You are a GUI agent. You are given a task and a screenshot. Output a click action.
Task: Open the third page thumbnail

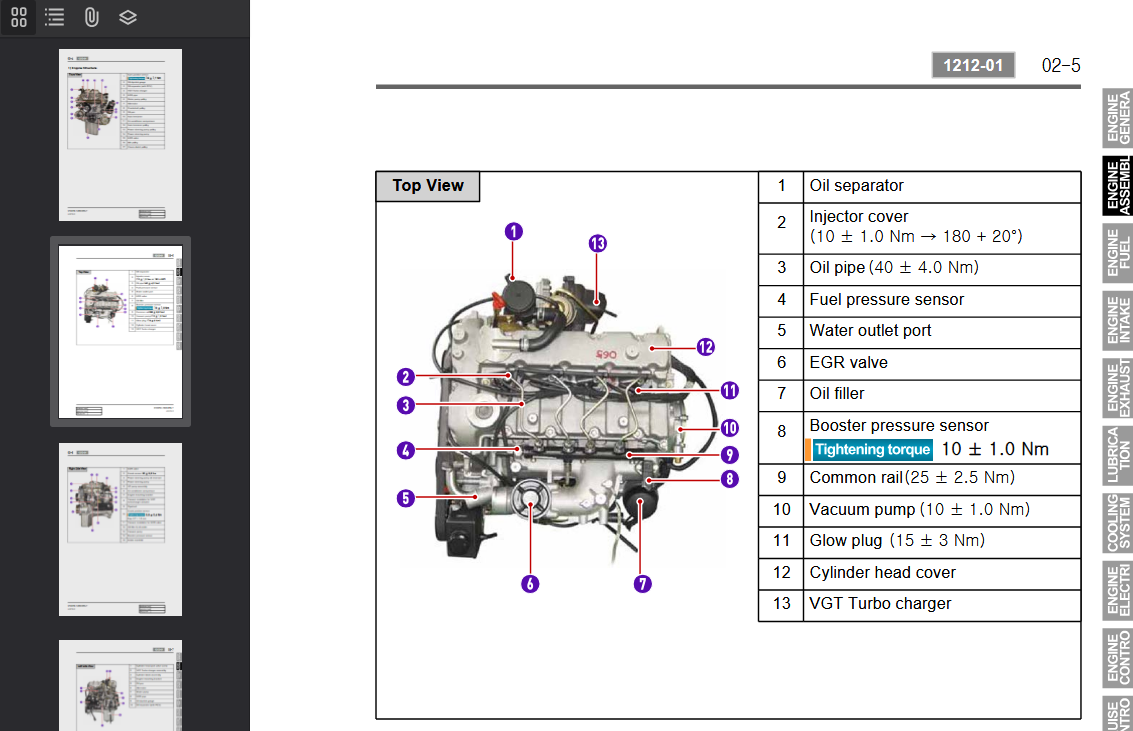coord(120,529)
